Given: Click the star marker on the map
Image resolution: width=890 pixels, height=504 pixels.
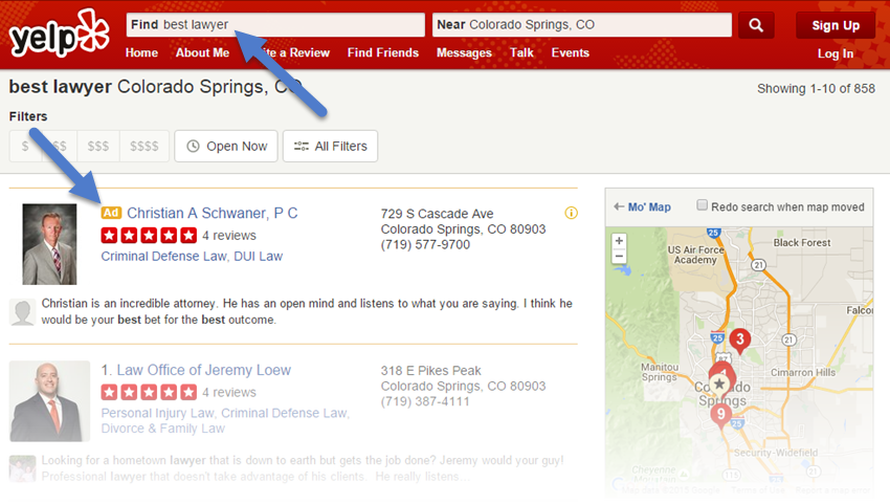Looking at the screenshot, I should click(719, 384).
